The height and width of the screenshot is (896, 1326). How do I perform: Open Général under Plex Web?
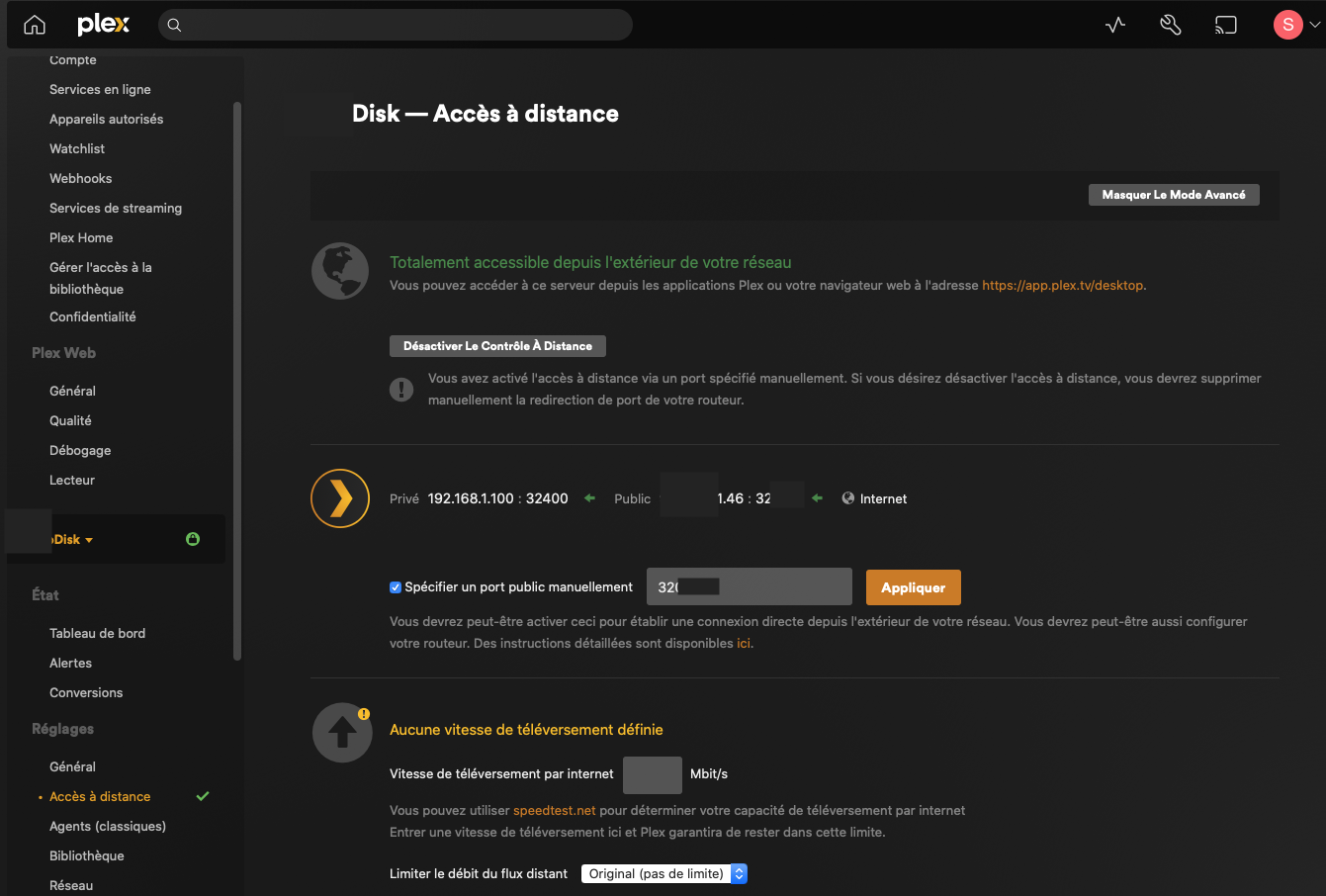click(72, 391)
